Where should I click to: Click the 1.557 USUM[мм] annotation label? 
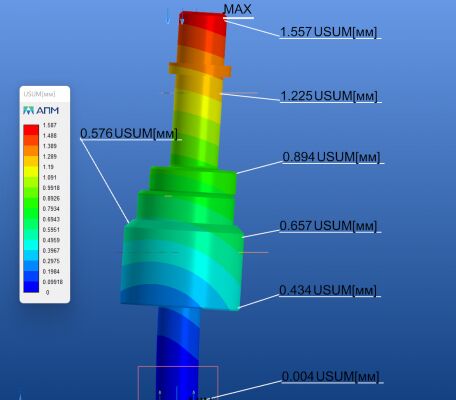329,32
